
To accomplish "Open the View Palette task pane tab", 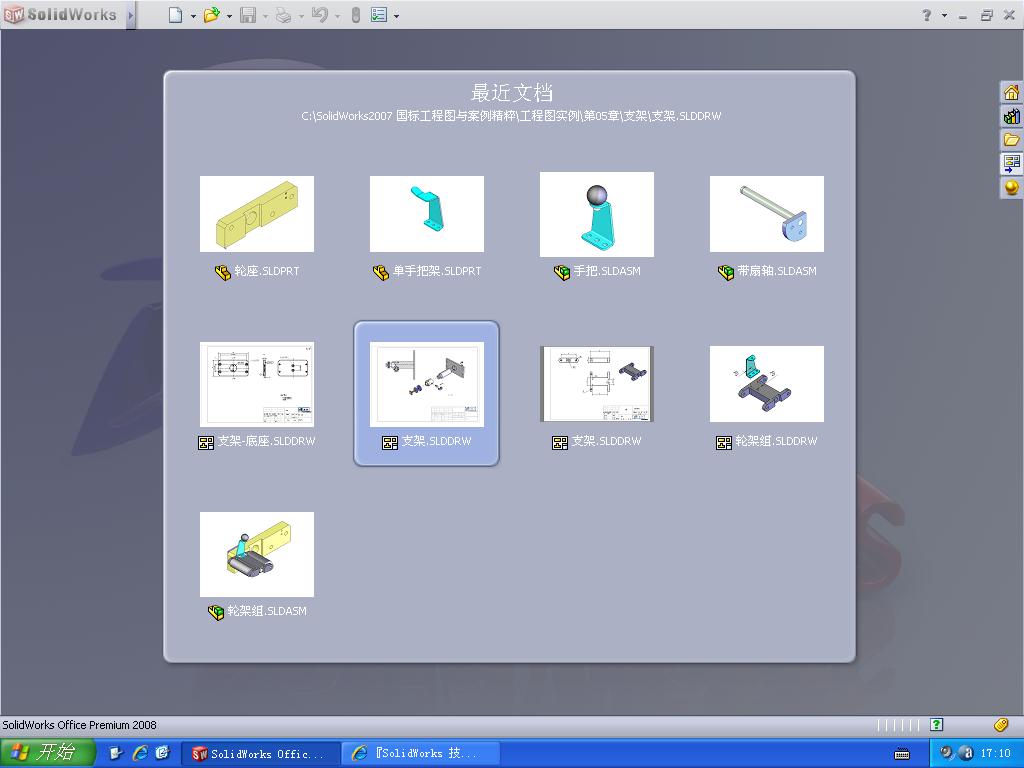I will (x=1011, y=163).
